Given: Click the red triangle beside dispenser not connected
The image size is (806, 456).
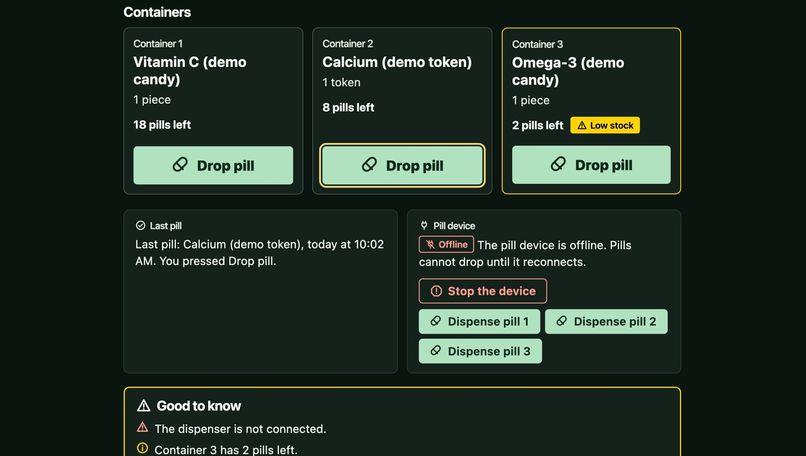Looking at the screenshot, I should (142, 427).
